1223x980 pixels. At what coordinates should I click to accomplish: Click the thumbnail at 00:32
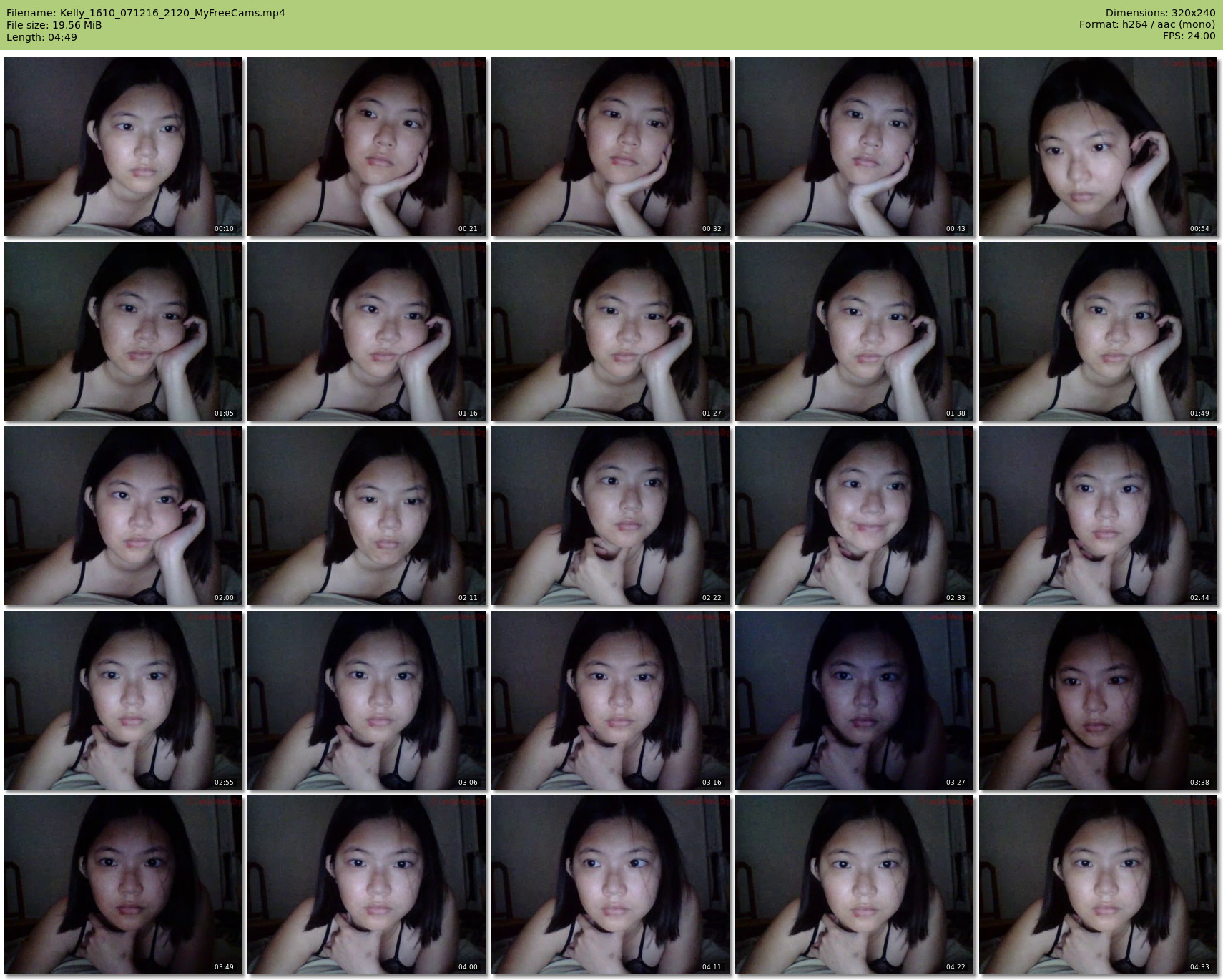point(611,147)
